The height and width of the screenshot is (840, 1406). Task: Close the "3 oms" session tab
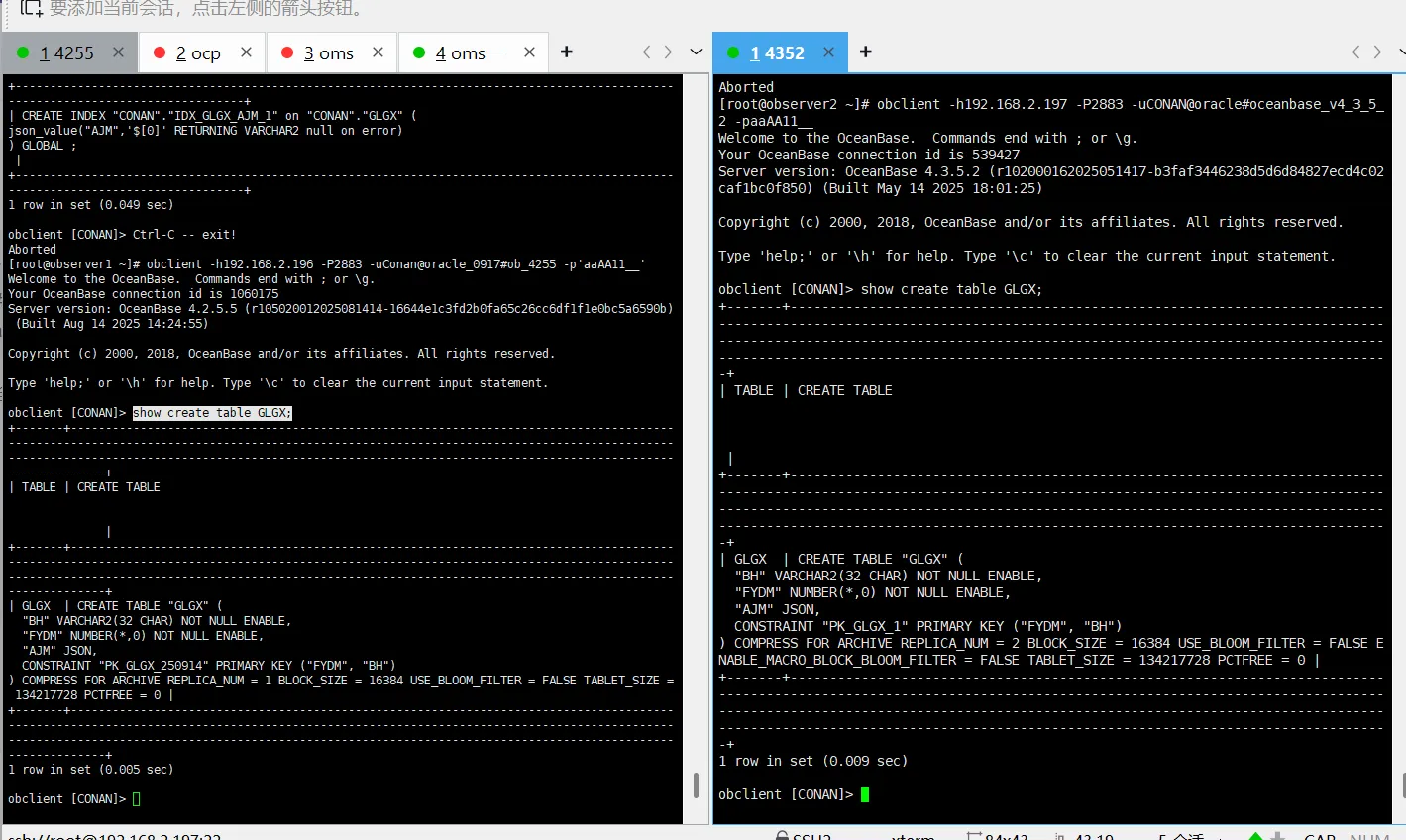378,52
